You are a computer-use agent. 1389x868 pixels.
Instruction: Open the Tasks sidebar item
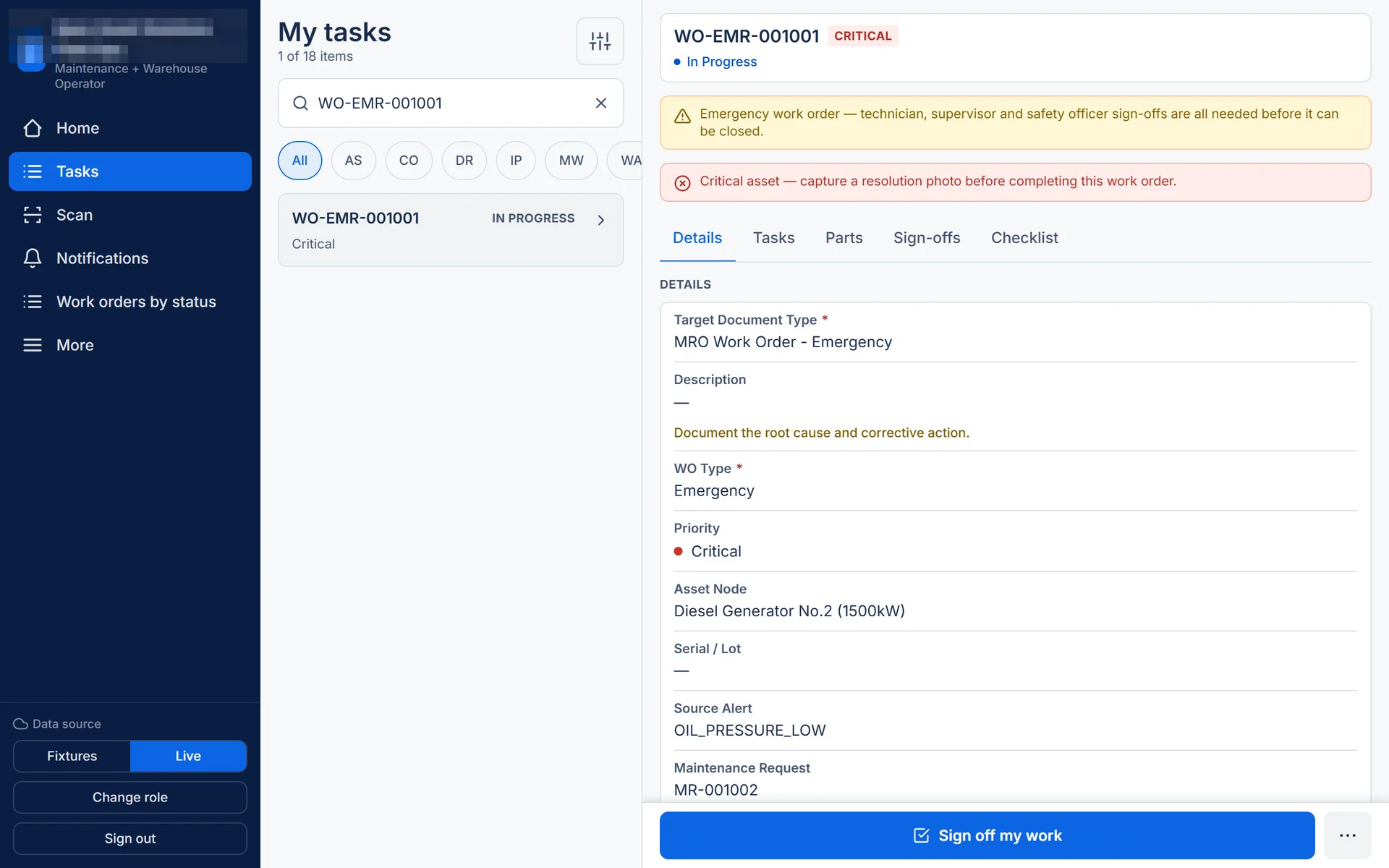point(130,171)
